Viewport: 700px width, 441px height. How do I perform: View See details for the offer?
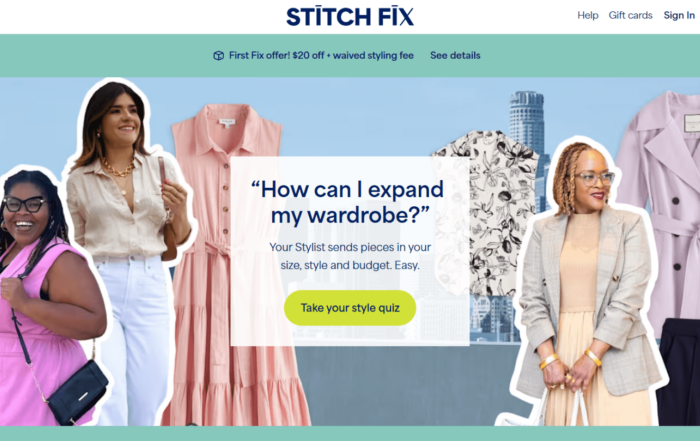pos(455,55)
